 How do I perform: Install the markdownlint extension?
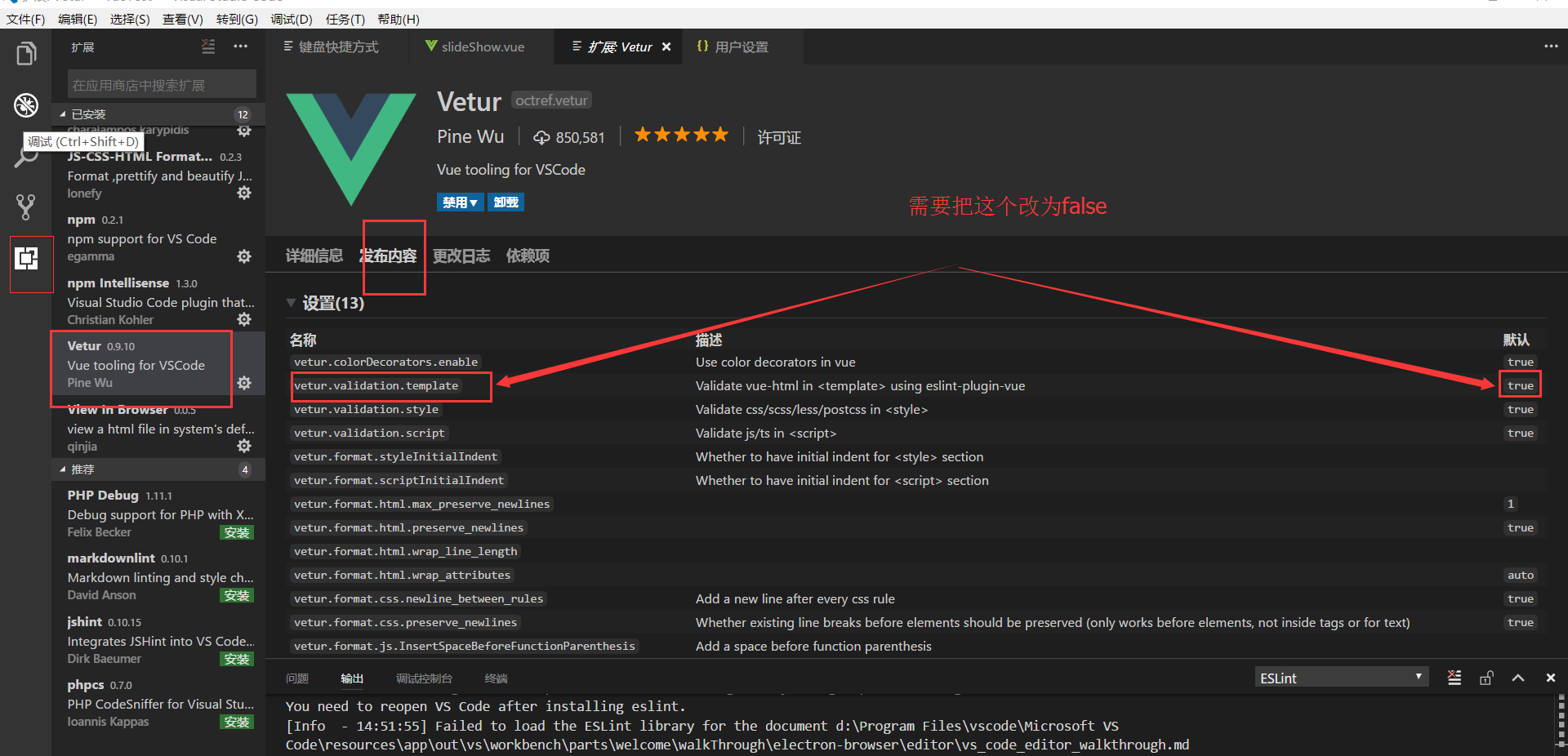click(237, 595)
